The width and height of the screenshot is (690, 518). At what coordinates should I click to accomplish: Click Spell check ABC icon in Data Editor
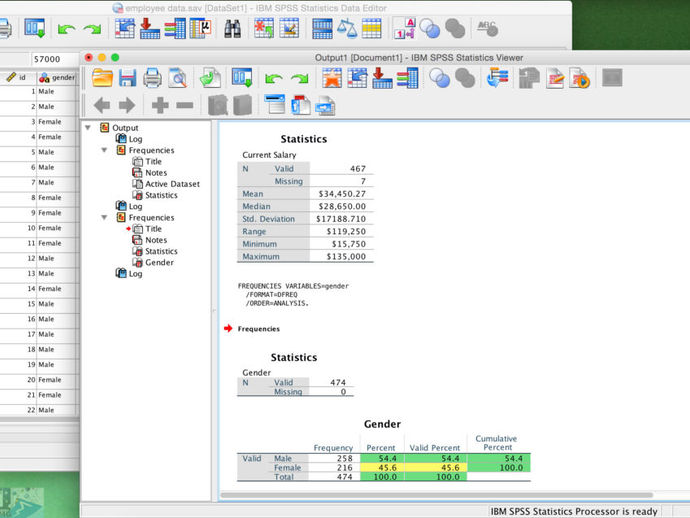[488, 29]
